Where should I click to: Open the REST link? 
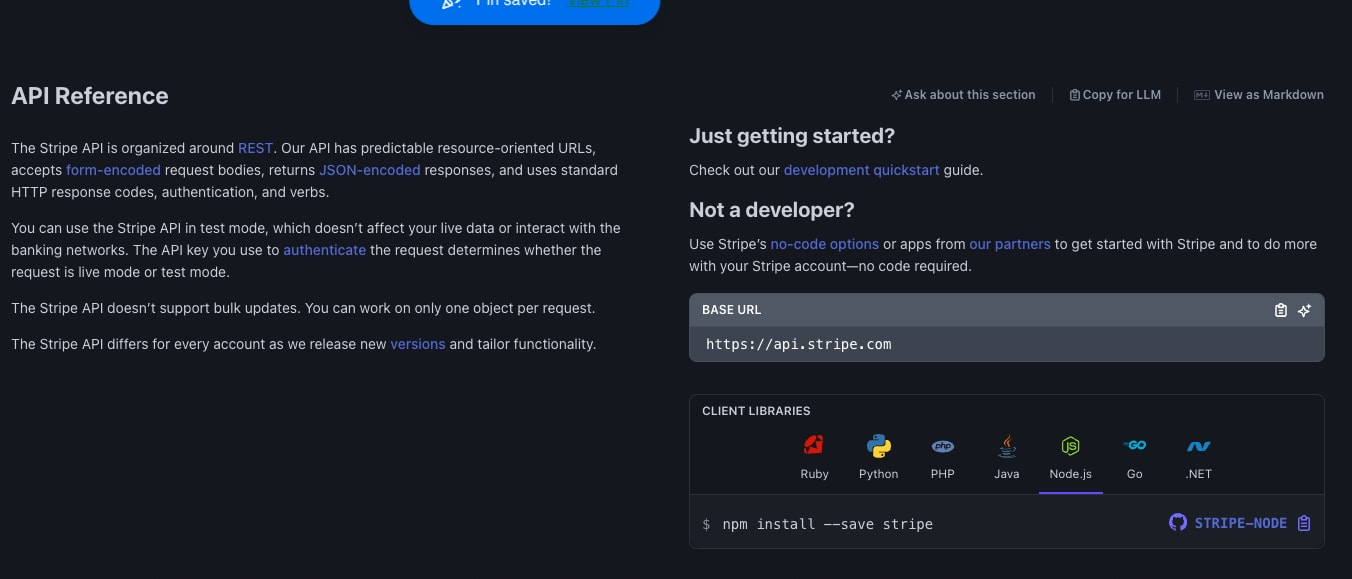point(255,148)
